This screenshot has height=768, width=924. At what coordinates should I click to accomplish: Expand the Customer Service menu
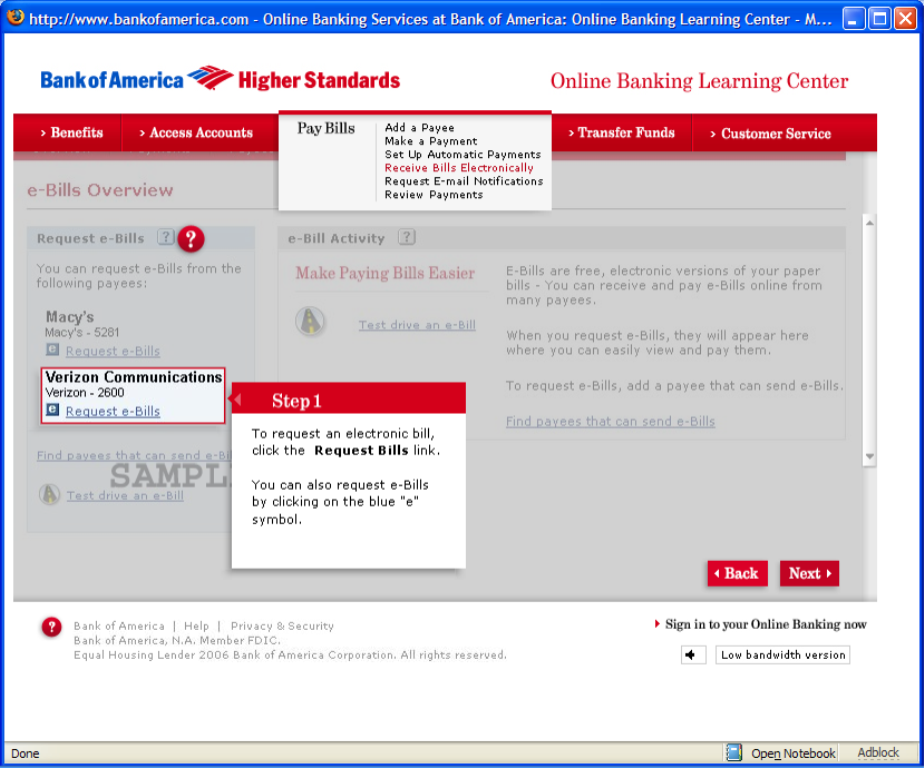(x=770, y=133)
